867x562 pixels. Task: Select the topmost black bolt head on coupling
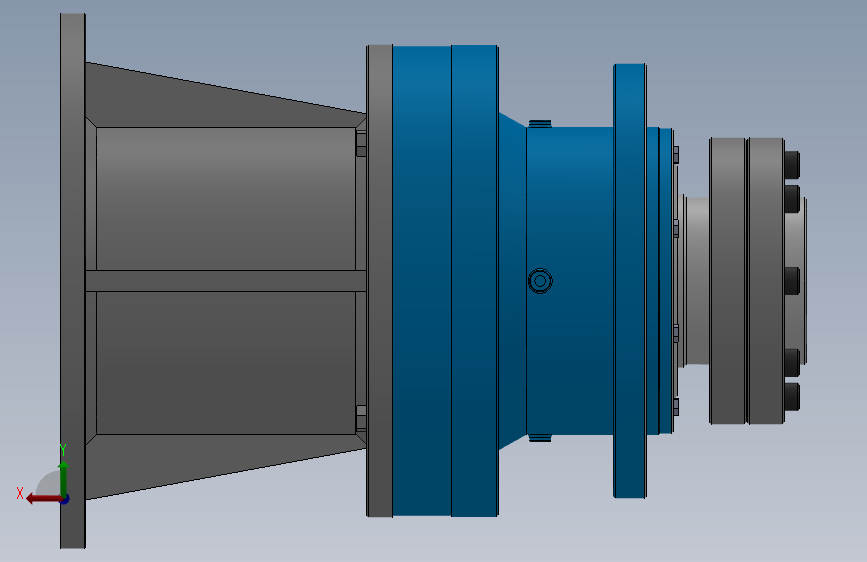click(x=792, y=164)
